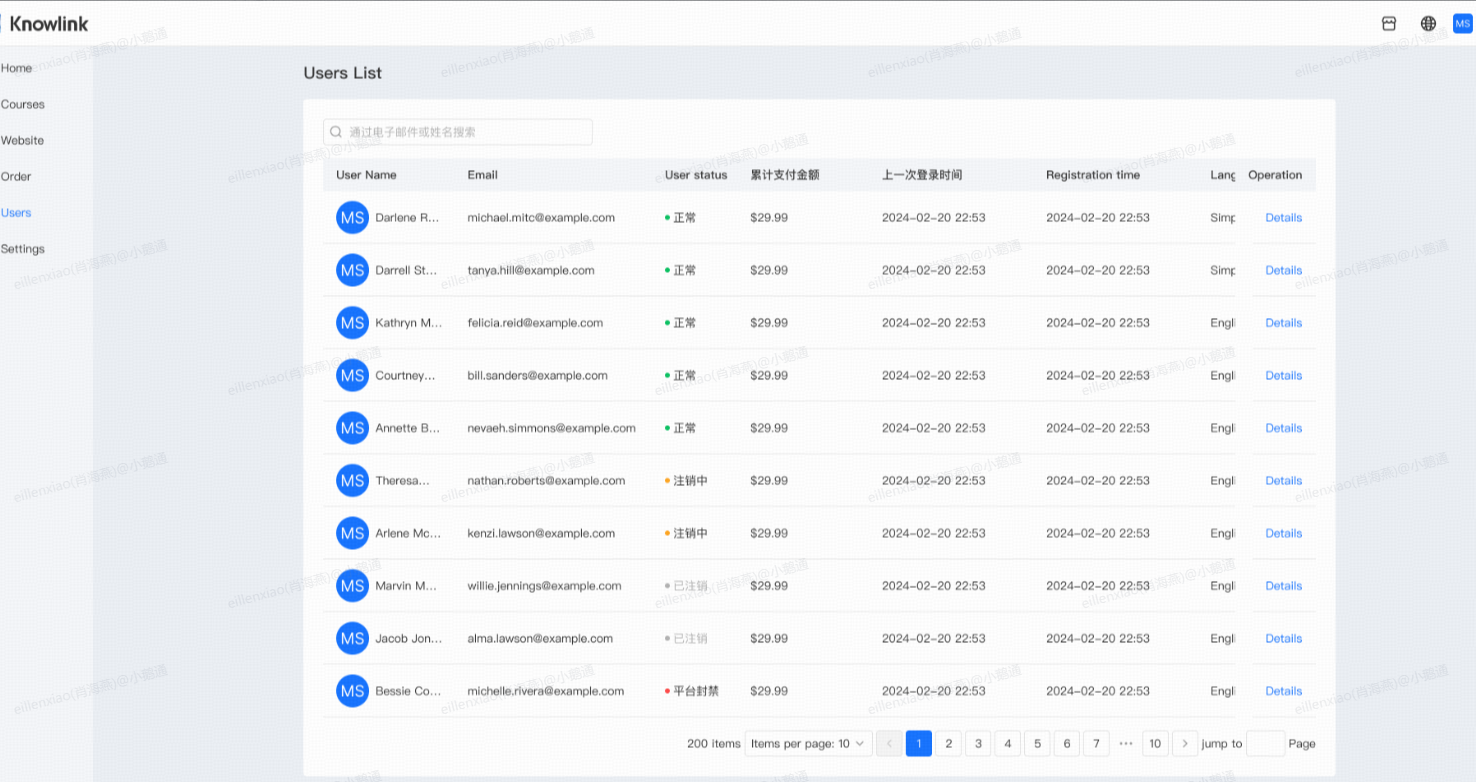
Task: Focus the user search field
Action: (x=458, y=132)
